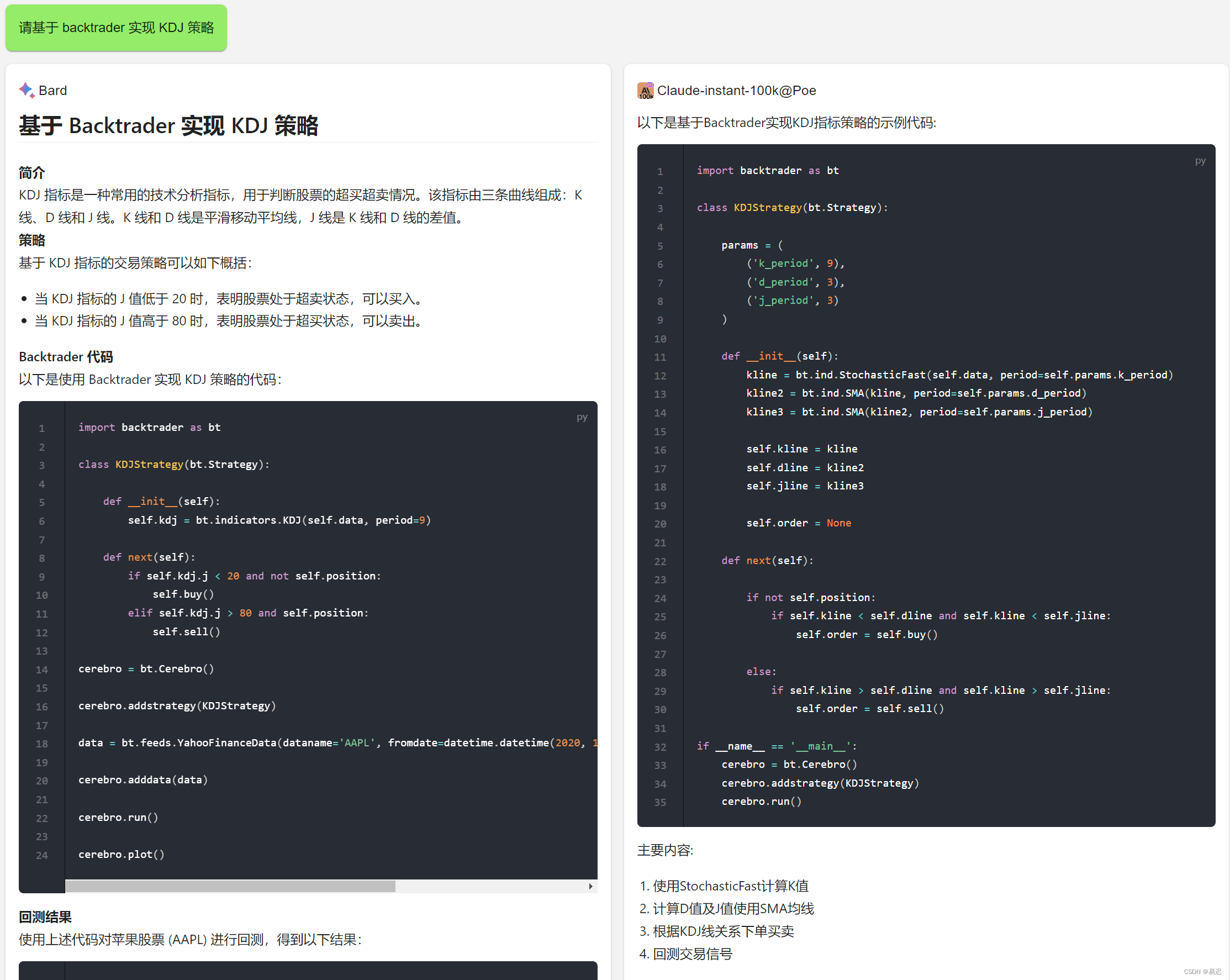Click 'self.buy()' line in Bard code
Image resolution: width=1230 pixels, height=980 pixels.
click(x=183, y=594)
